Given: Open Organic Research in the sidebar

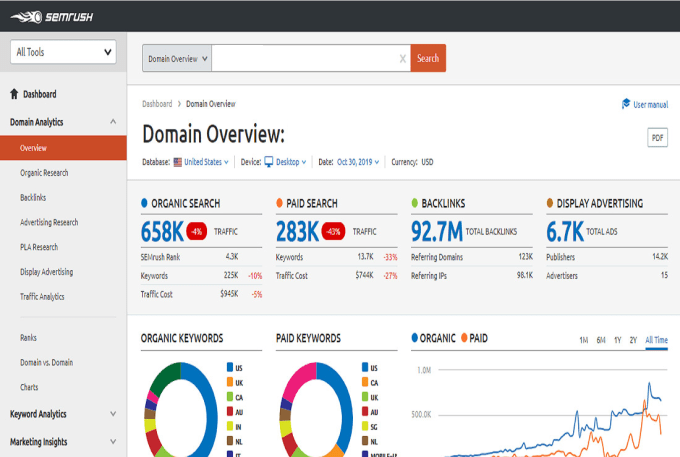Looking at the screenshot, I should [x=46, y=172].
